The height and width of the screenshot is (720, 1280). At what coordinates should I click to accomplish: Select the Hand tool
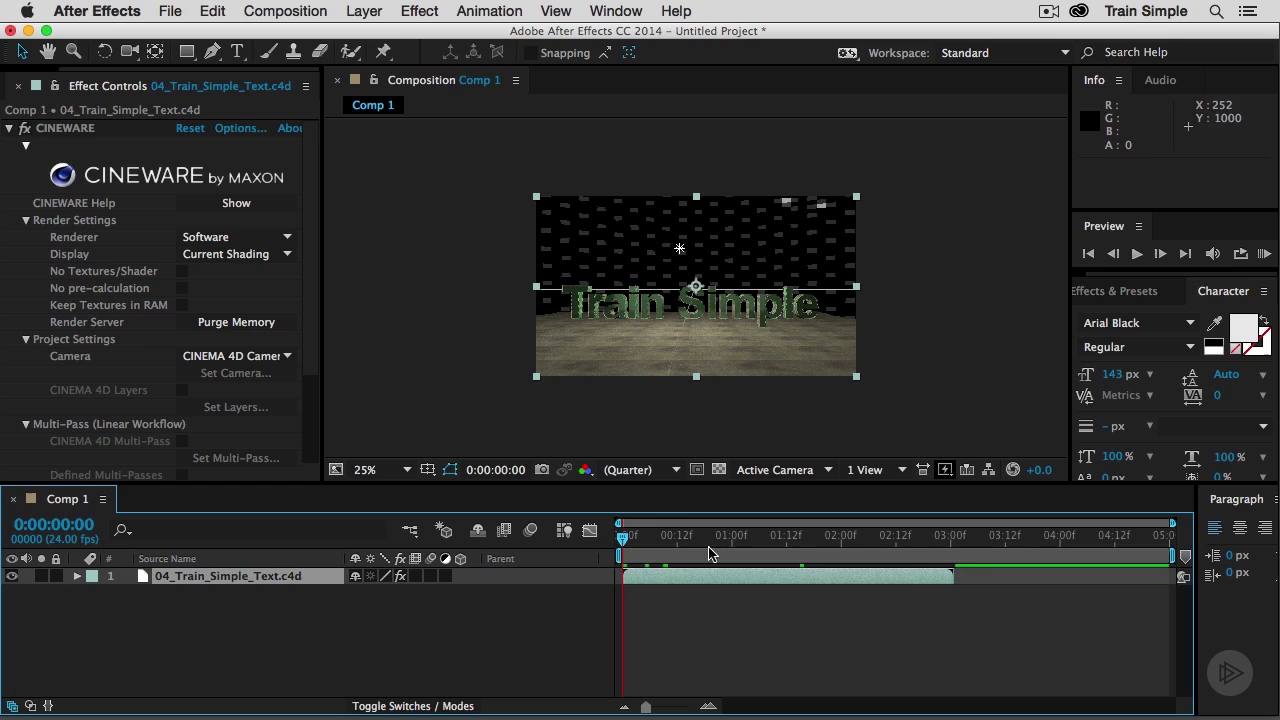[48, 51]
